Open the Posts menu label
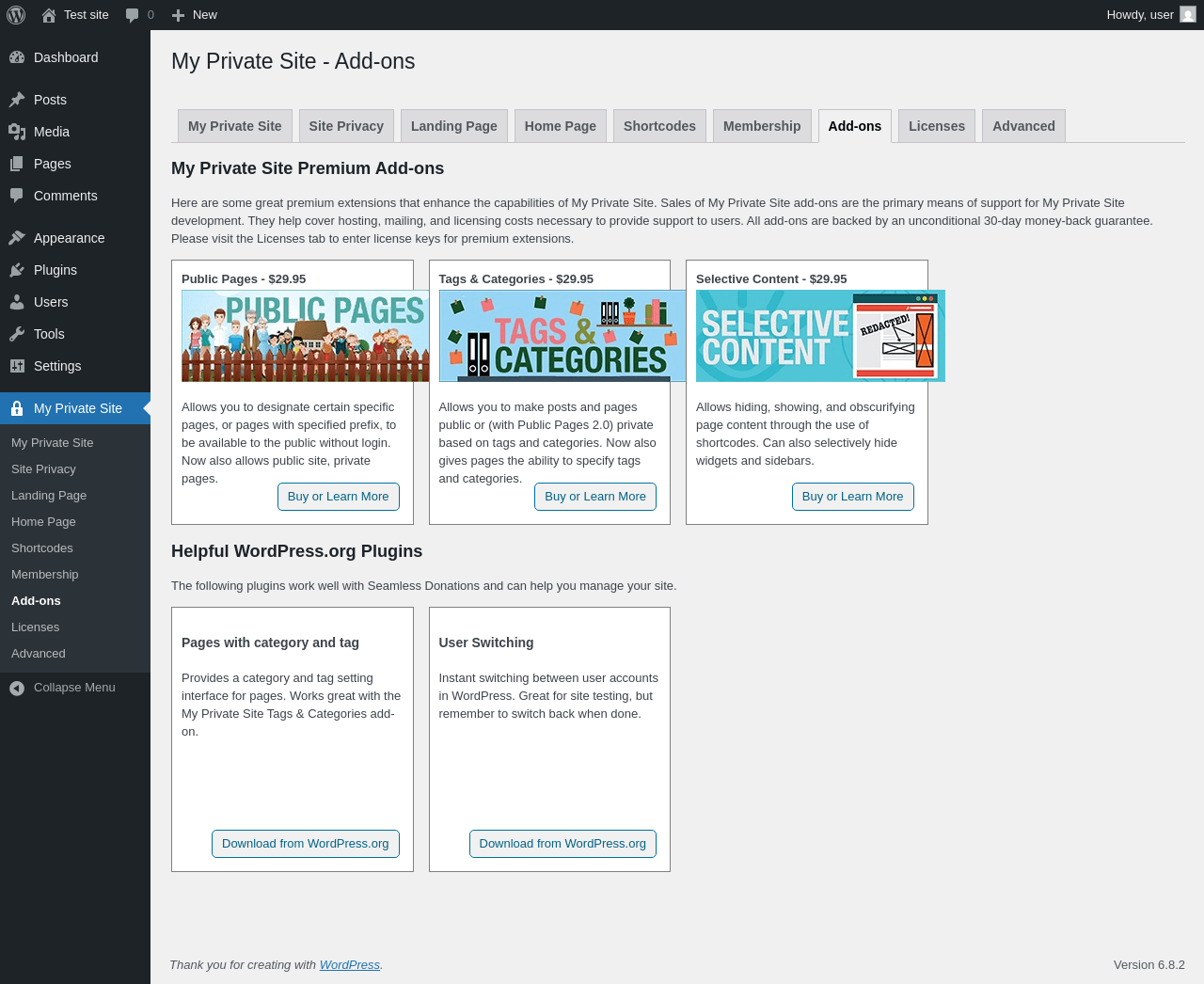The height and width of the screenshot is (984, 1204). point(50,100)
